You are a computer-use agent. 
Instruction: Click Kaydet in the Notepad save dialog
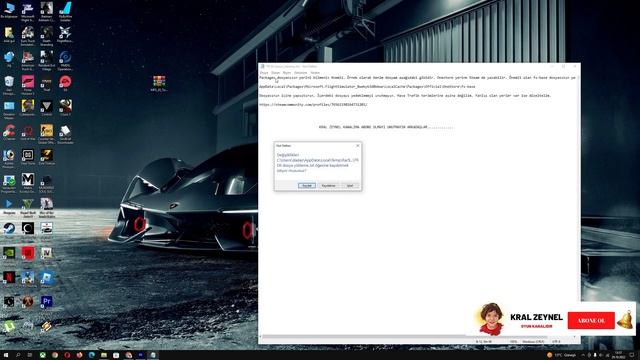pos(307,186)
